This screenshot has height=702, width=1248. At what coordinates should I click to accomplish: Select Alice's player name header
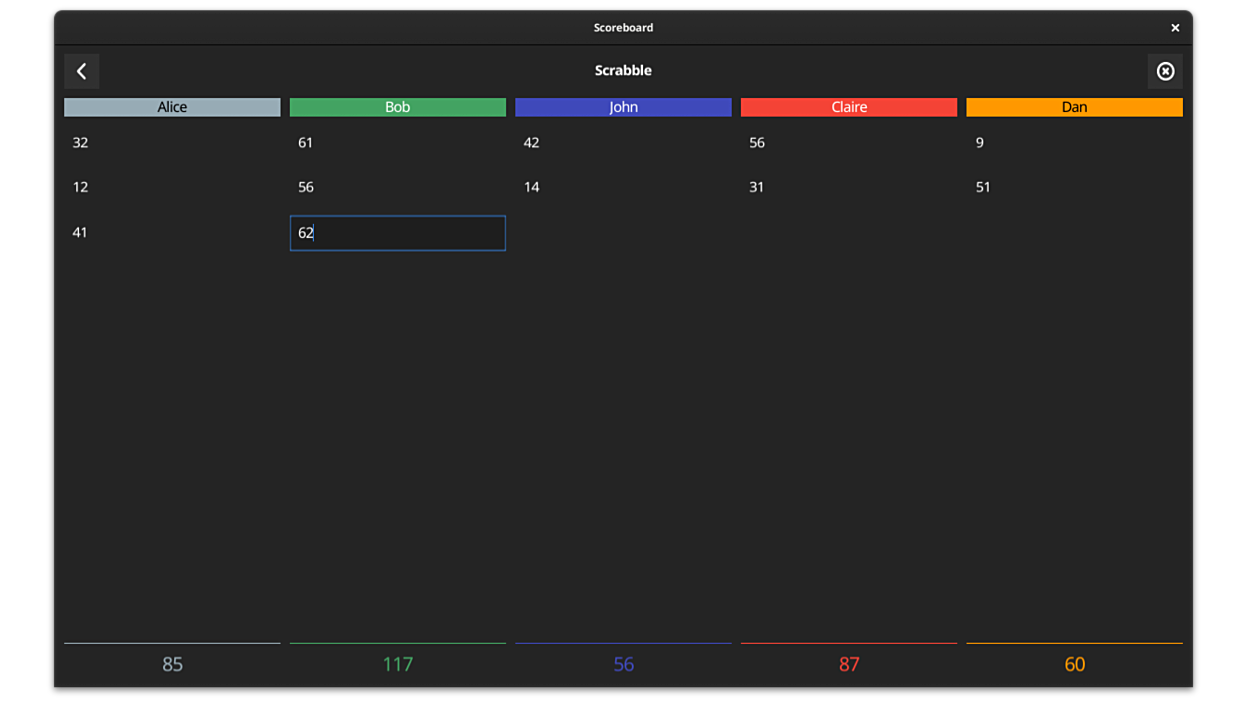172,107
